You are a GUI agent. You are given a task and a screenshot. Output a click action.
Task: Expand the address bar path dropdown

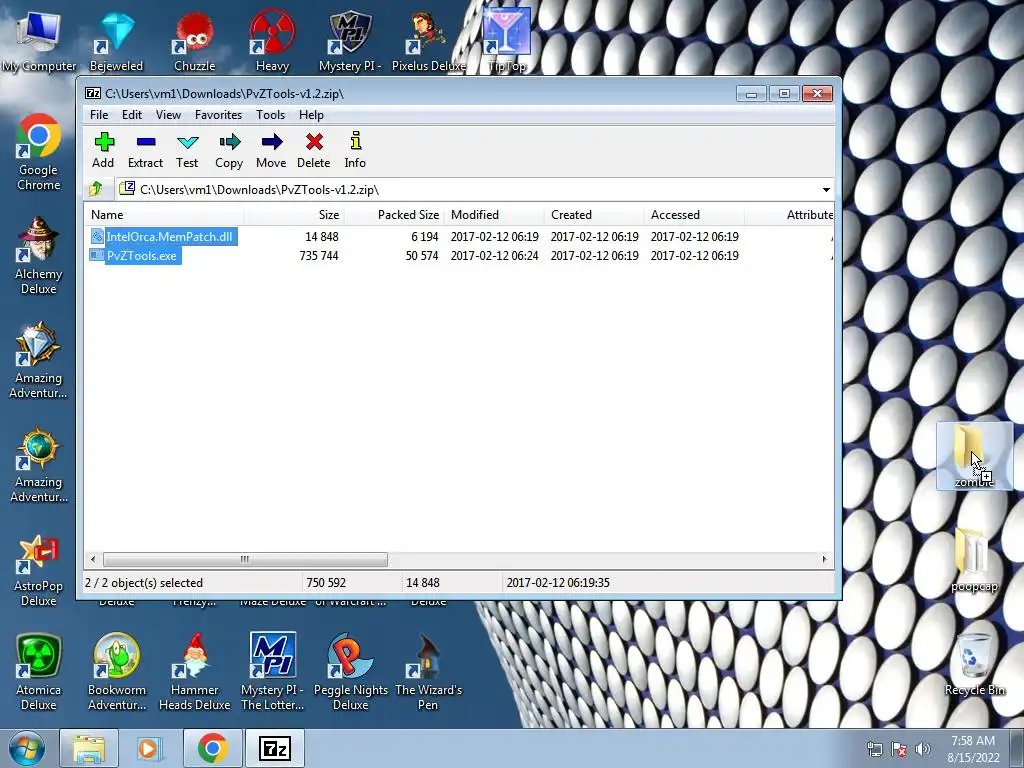pyautogui.click(x=826, y=189)
